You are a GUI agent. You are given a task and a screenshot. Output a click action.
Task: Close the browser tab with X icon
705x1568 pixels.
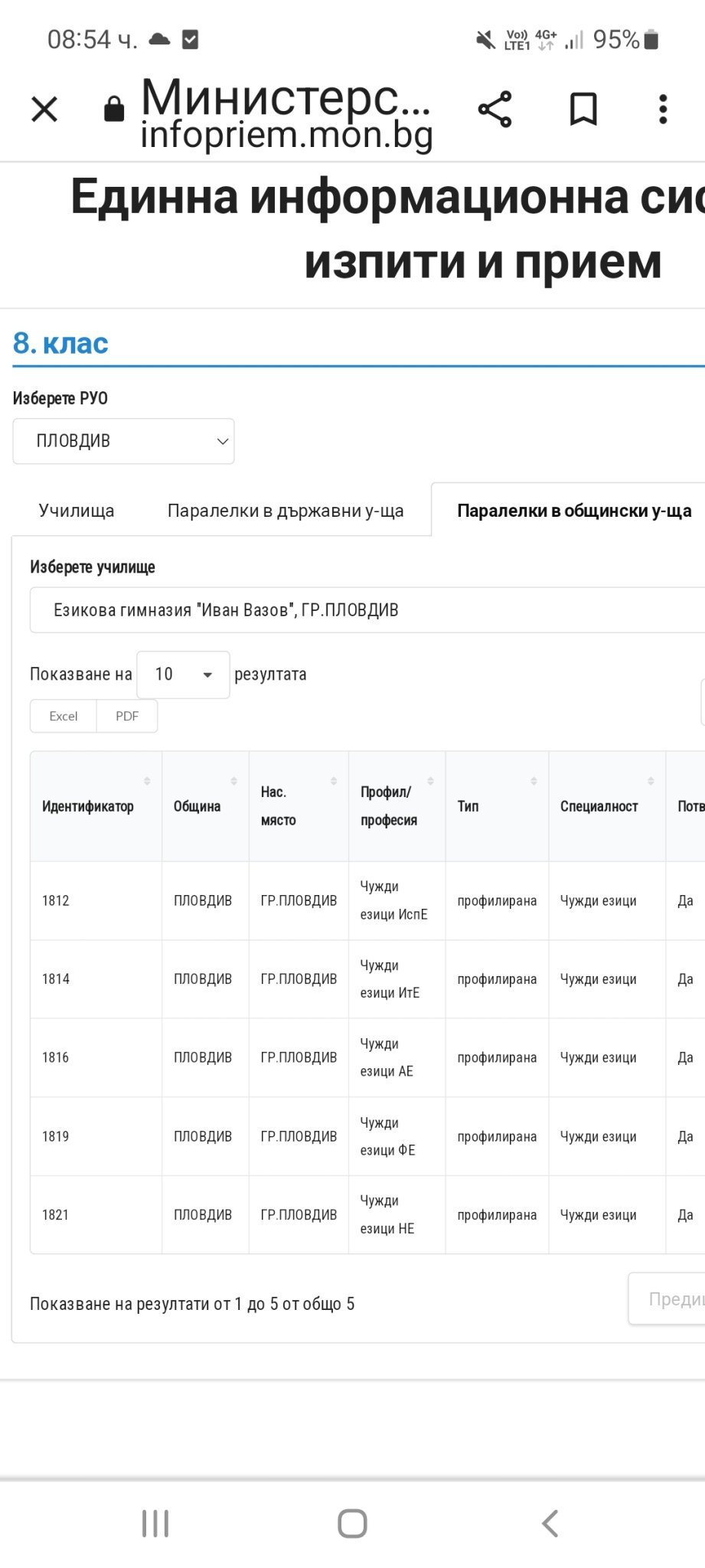[x=44, y=109]
